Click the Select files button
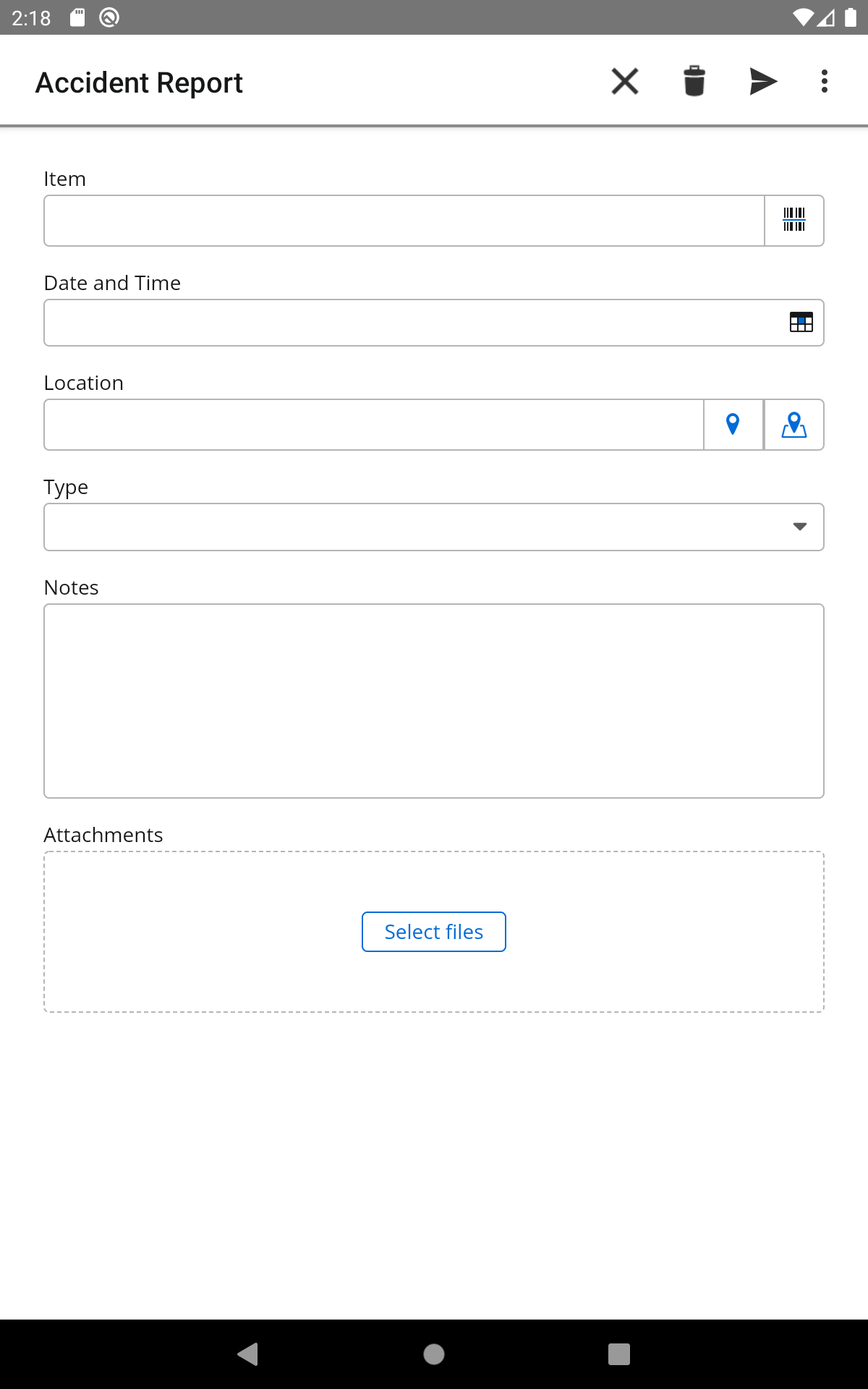Screen dimensions: 868x1389 tap(434, 932)
